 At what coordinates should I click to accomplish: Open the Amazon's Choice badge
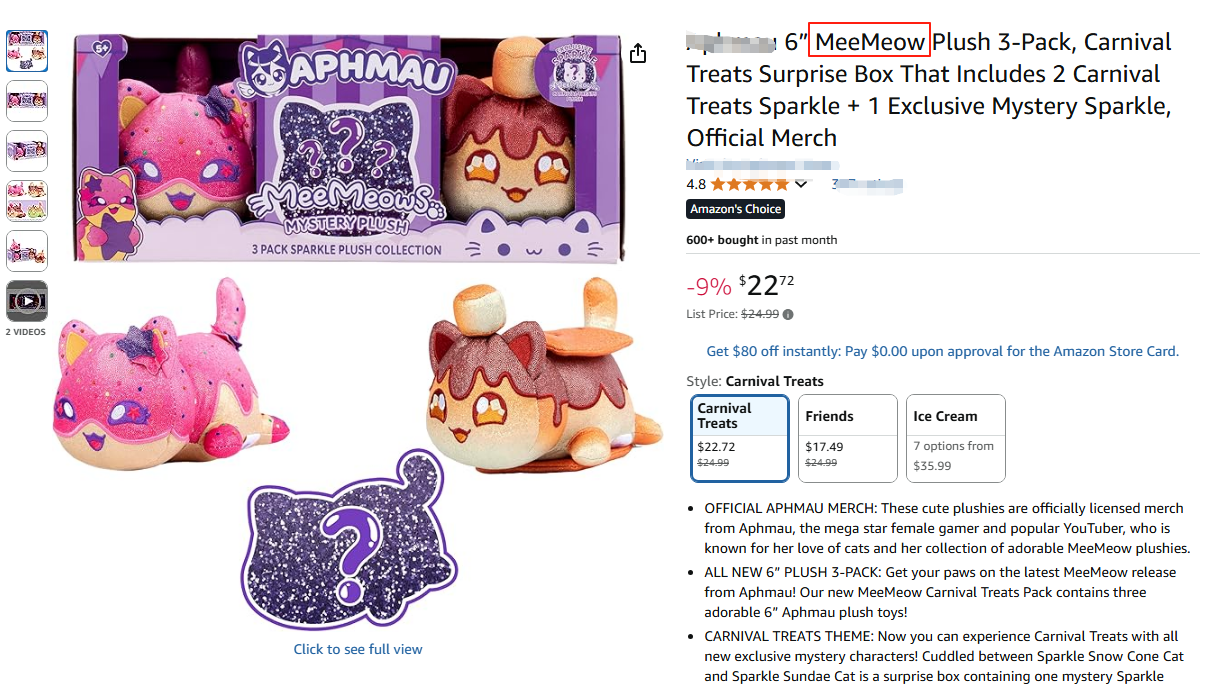coord(735,209)
